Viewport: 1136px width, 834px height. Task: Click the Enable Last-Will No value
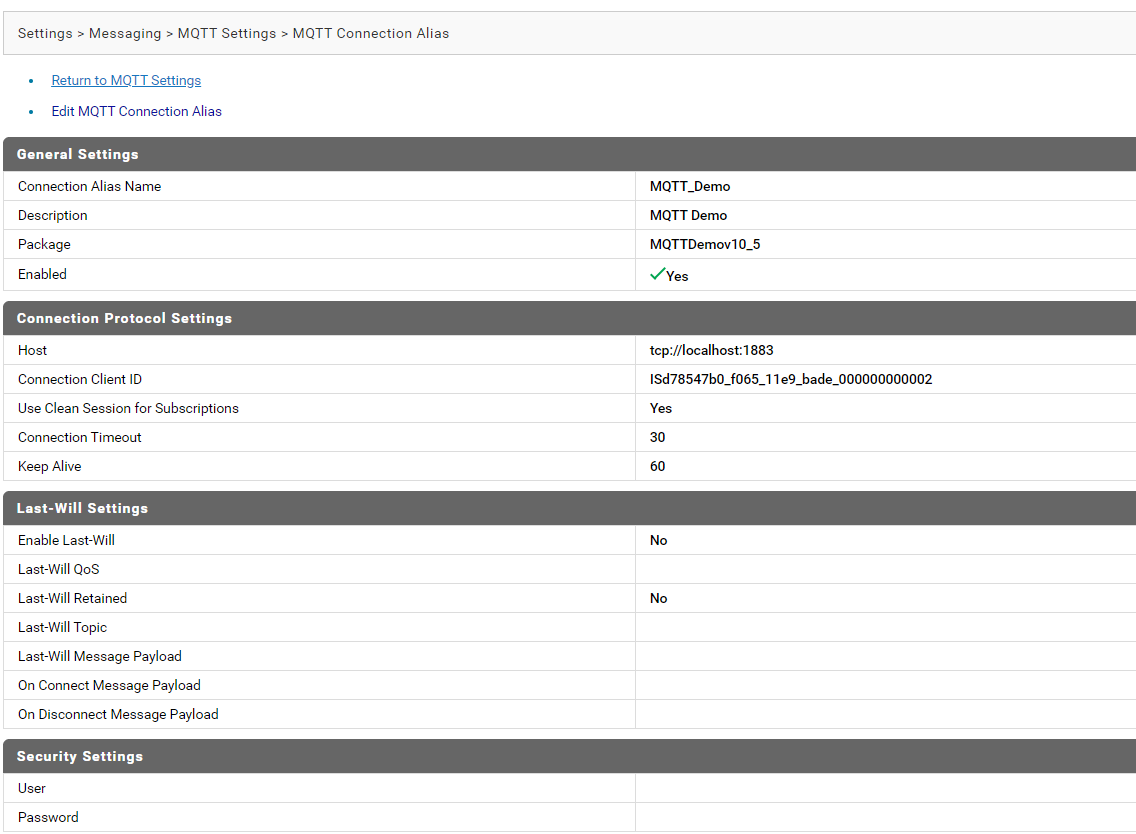point(658,540)
